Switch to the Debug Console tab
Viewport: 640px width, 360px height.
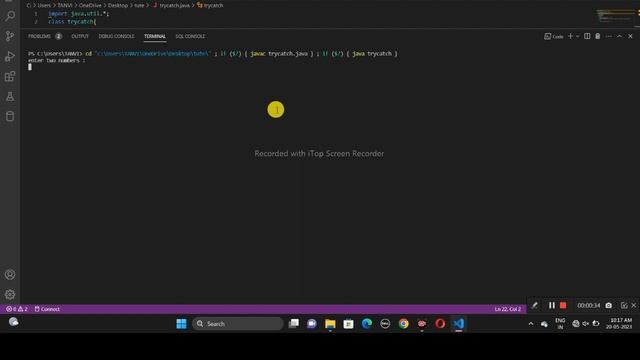pos(116,36)
